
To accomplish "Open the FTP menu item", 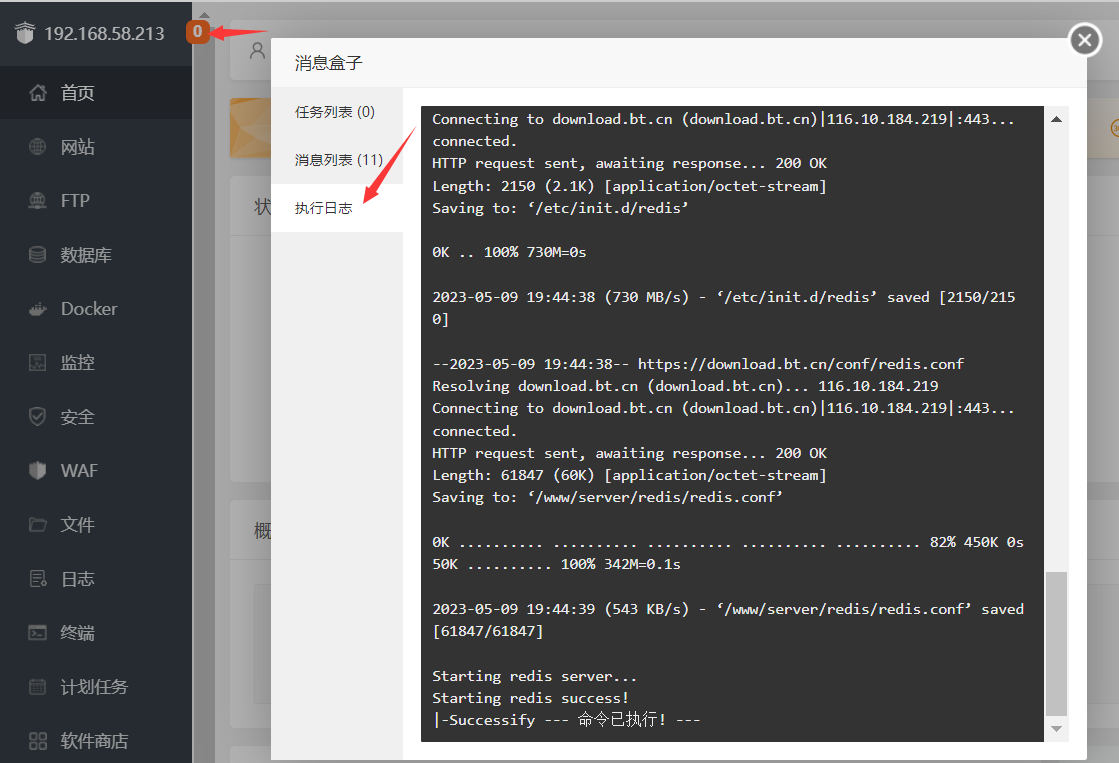I will coord(96,201).
